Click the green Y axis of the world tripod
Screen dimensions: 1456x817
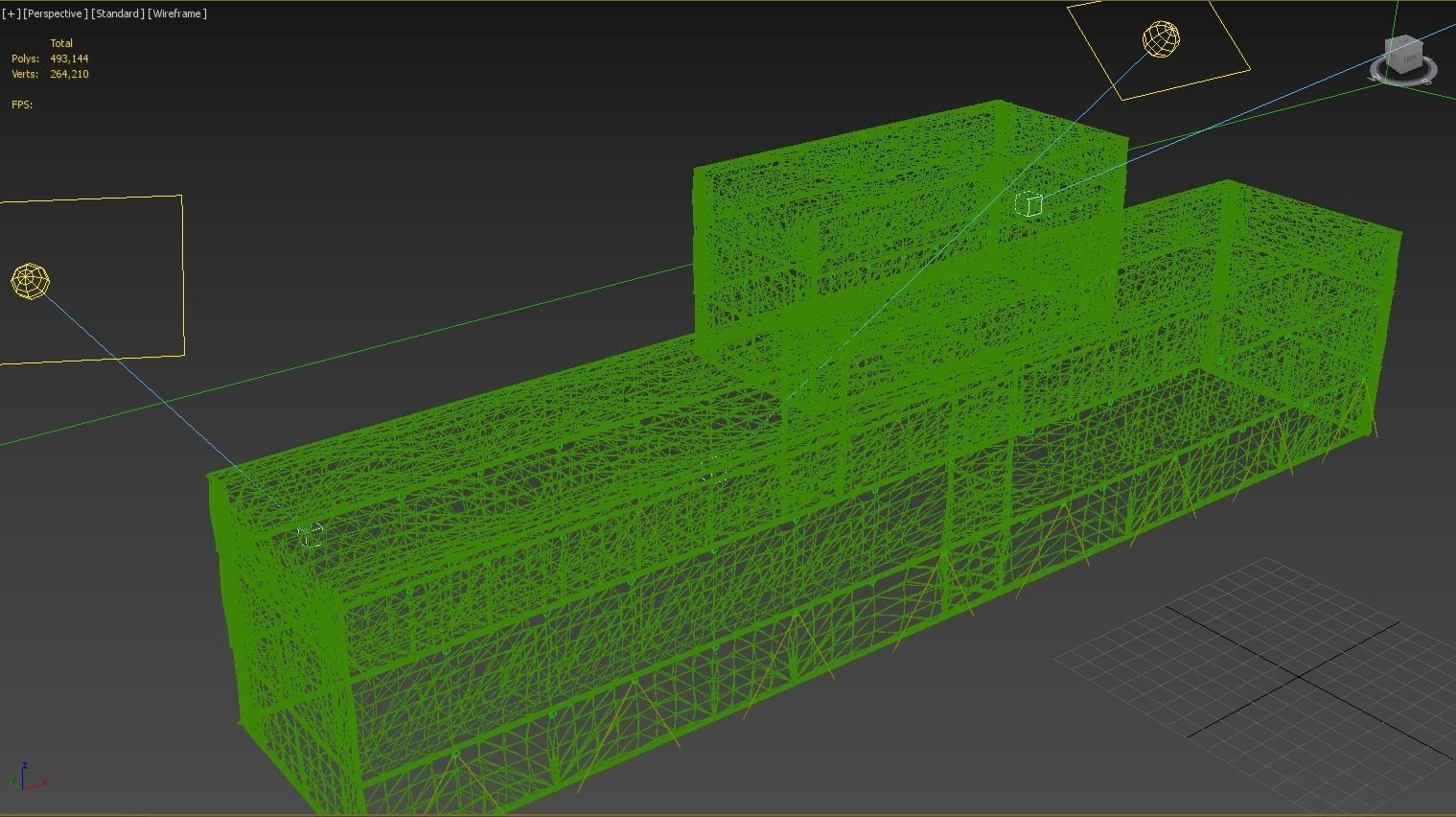click(x=12, y=780)
